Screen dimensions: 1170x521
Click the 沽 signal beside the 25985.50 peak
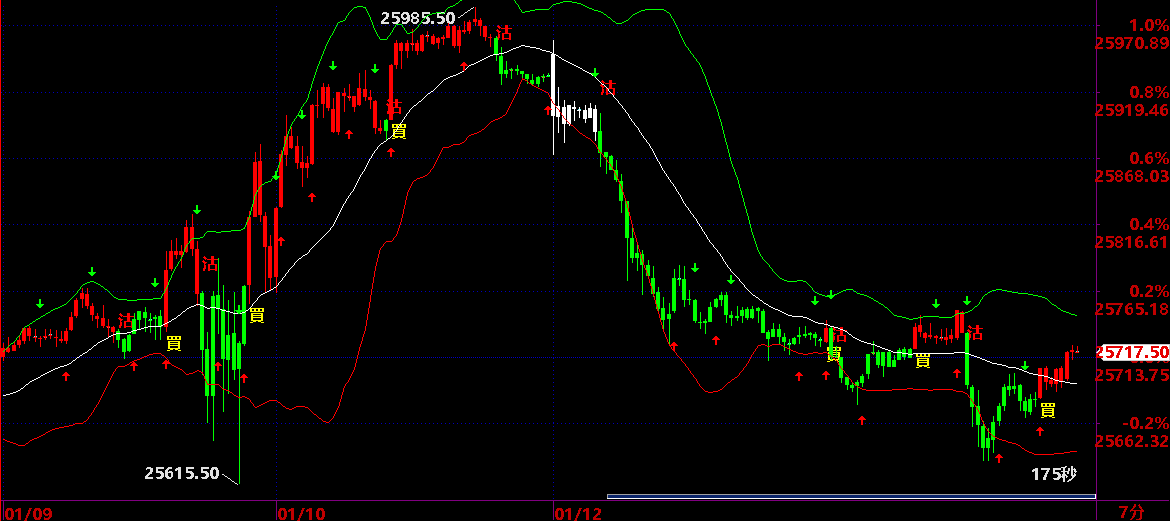tap(505, 31)
